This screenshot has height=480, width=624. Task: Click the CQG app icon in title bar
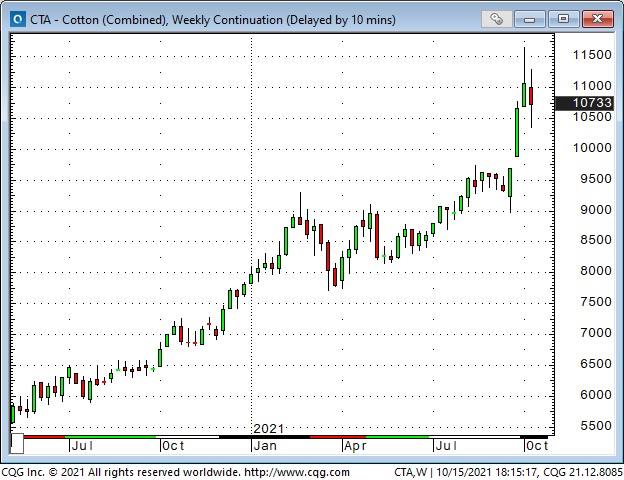[18, 19]
